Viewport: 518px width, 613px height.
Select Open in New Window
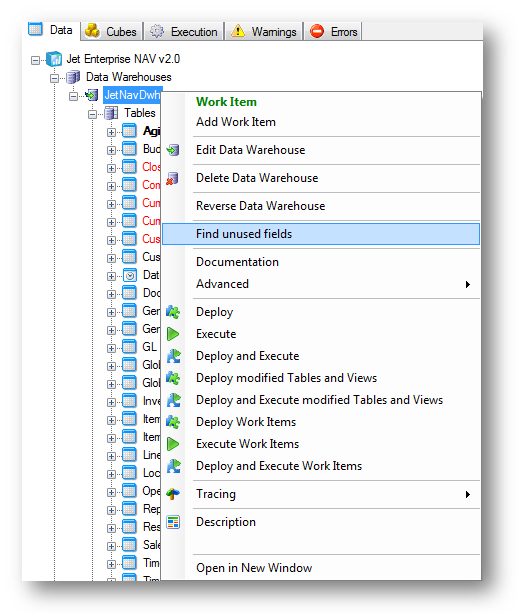pos(254,568)
